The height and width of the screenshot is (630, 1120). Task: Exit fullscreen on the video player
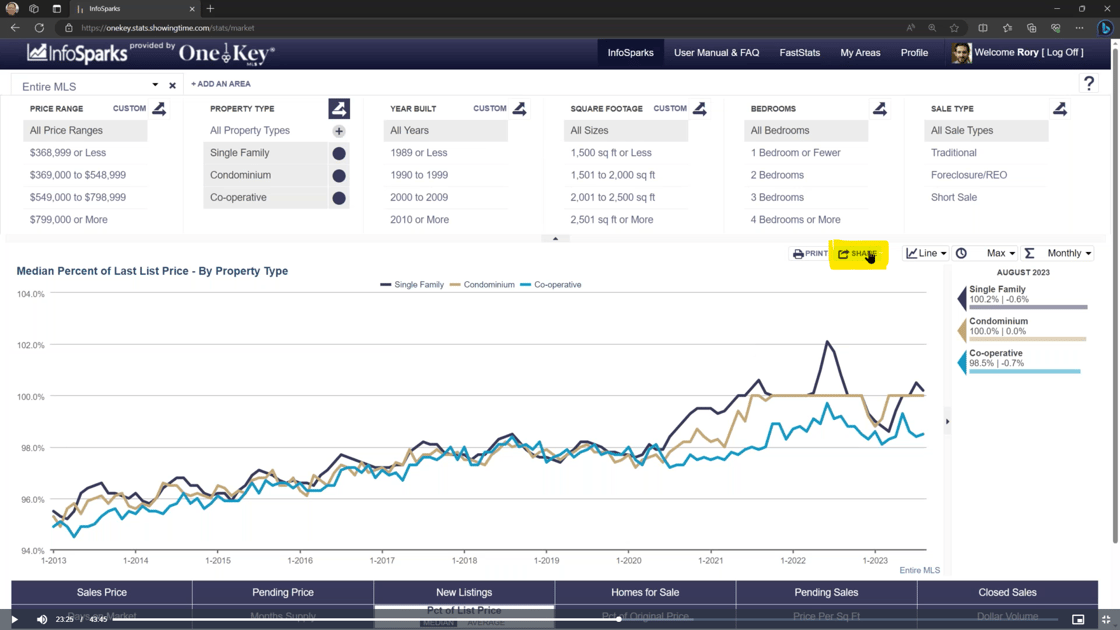[x=1106, y=619]
